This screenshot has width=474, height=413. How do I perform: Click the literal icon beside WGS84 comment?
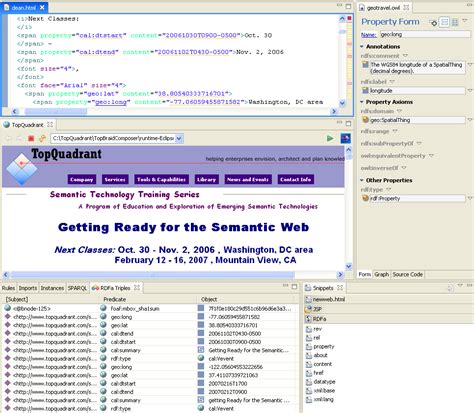(365, 65)
